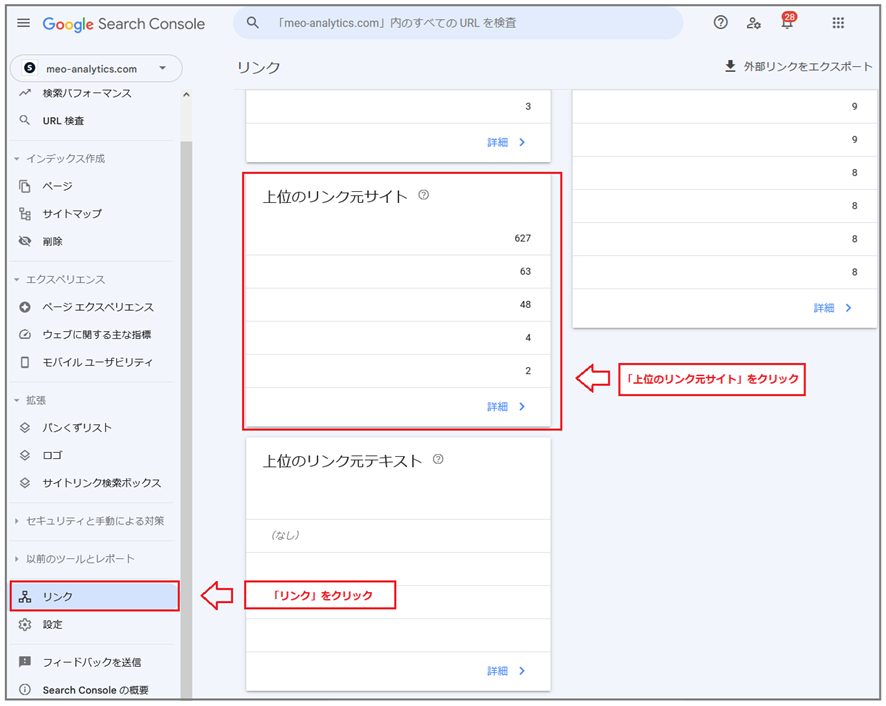The width and height of the screenshot is (886, 706).
Task: Open notifications bell with 28 badge
Action: pyautogui.click(x=787, y=21)
